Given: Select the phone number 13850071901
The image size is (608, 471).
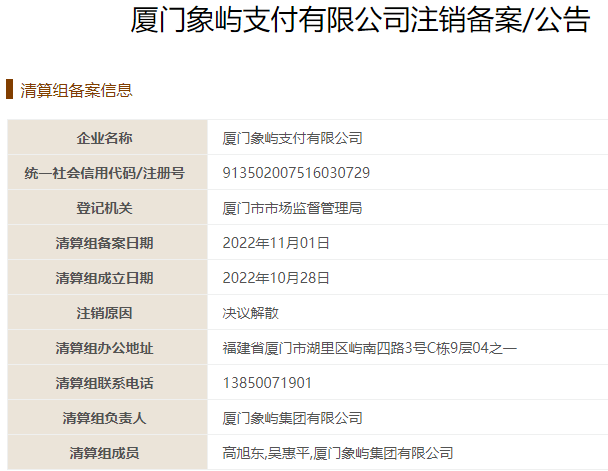Looking at the screenshot, I should (267, 383).
